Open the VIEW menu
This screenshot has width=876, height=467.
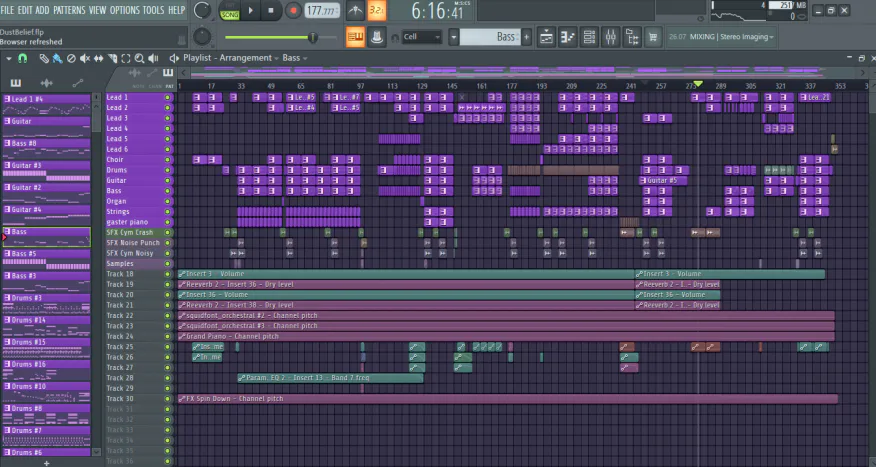97,10
